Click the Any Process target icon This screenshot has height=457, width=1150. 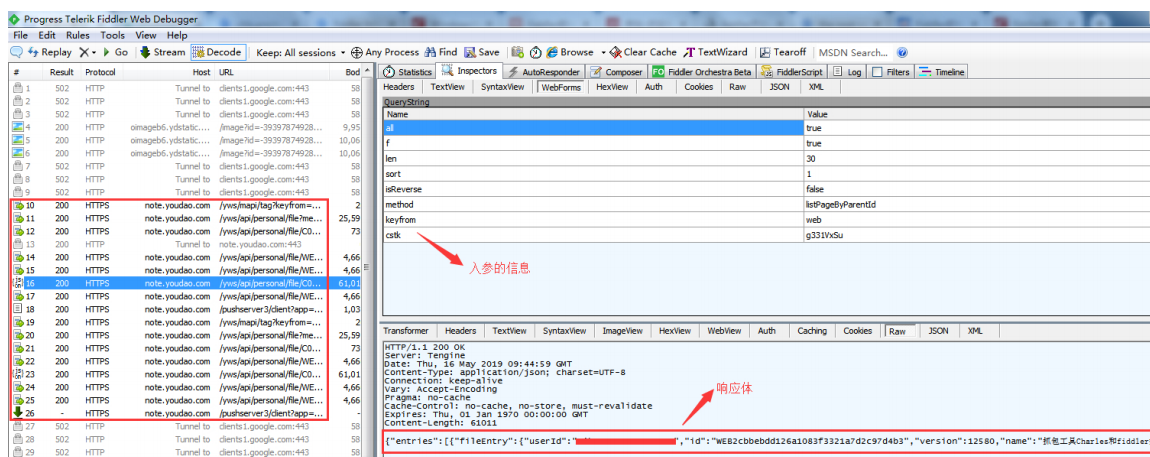click(356, 52)
